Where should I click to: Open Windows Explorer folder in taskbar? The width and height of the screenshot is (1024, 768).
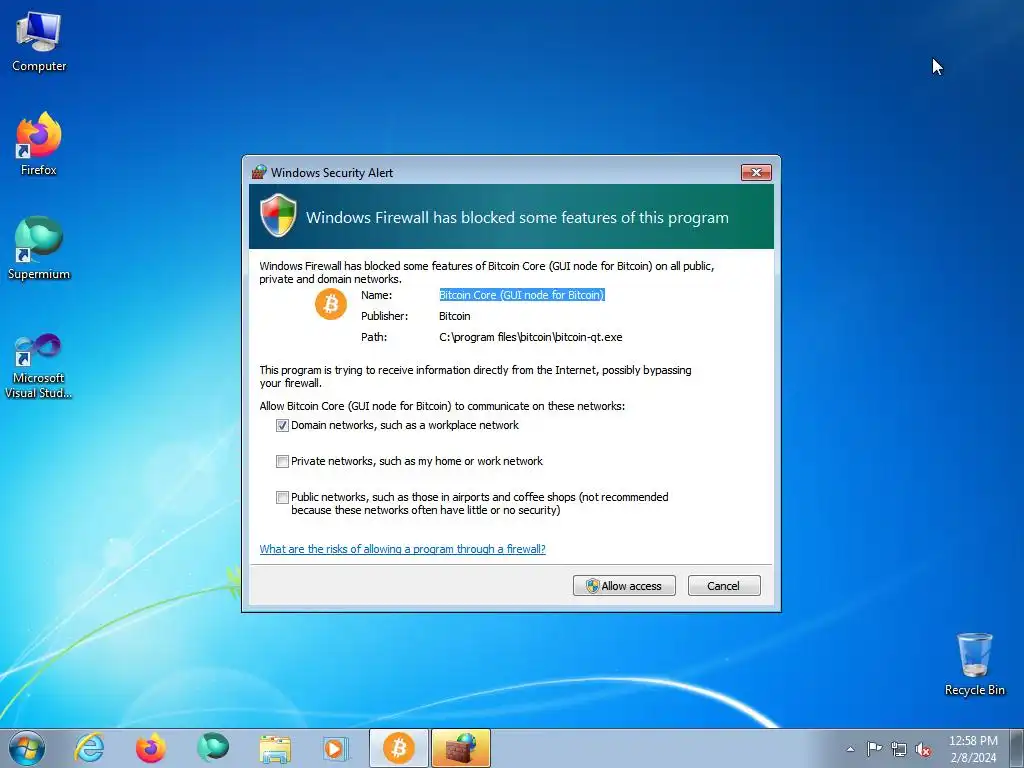pyautogui.click(x=275, y=748)
